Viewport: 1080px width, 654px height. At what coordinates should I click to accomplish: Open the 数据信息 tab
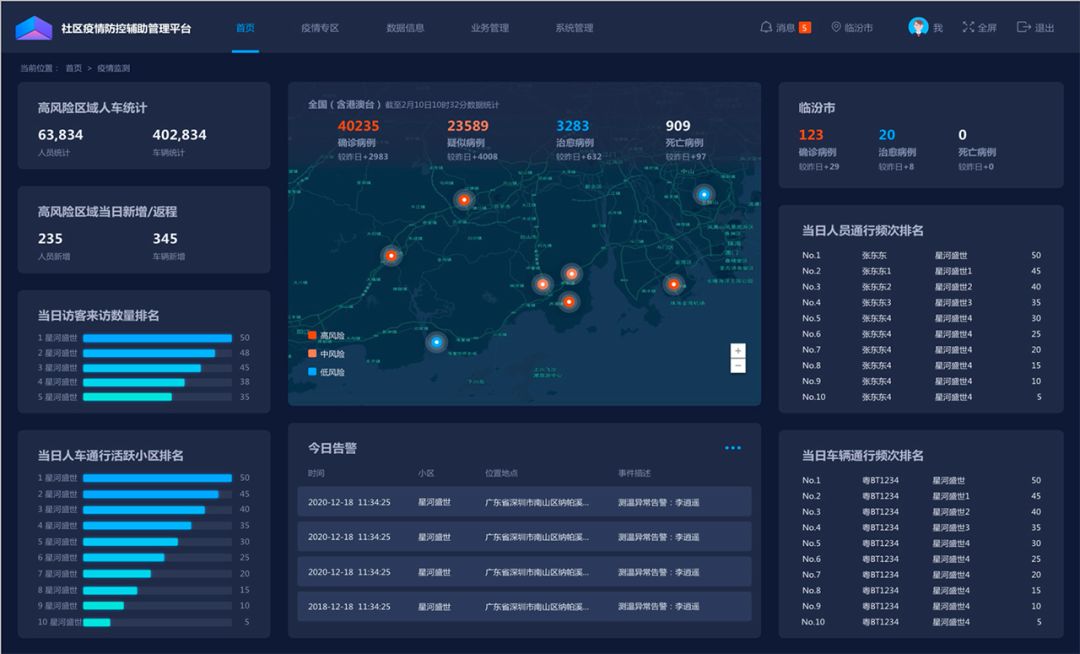tap(405, 28)
